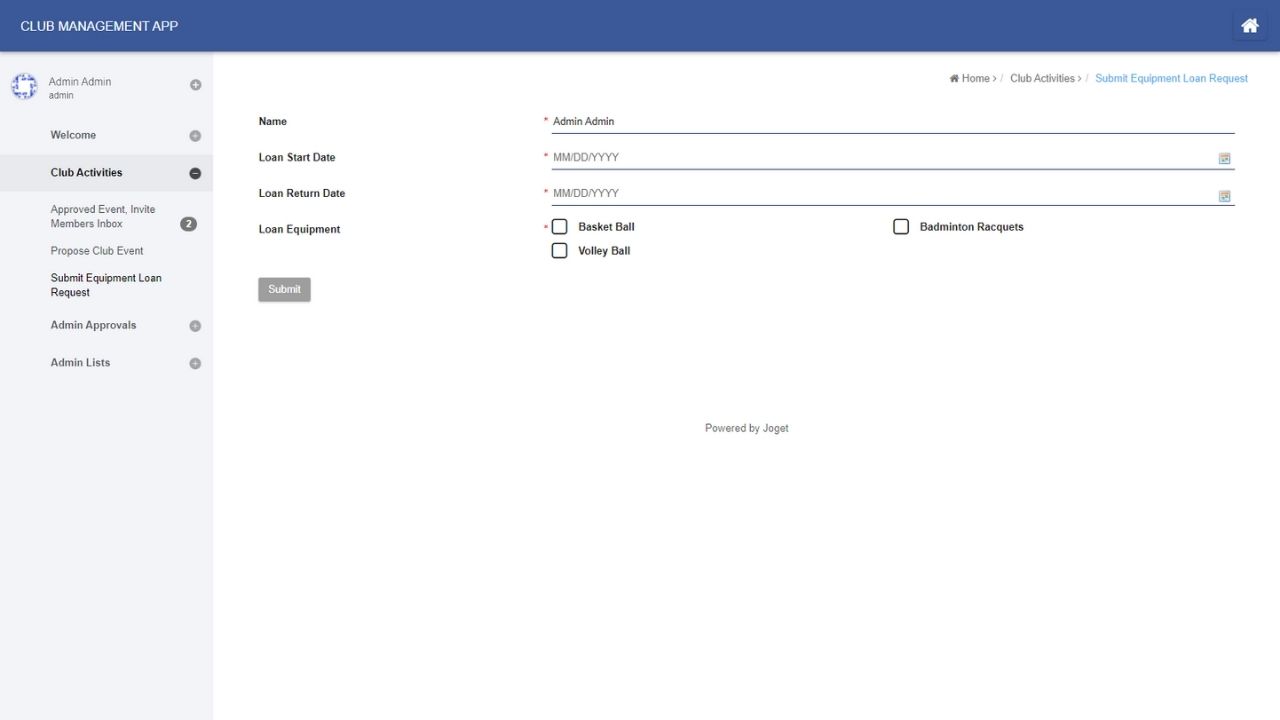
Task: Tick the Badminton Racquets checkbox
Action: 901,227
